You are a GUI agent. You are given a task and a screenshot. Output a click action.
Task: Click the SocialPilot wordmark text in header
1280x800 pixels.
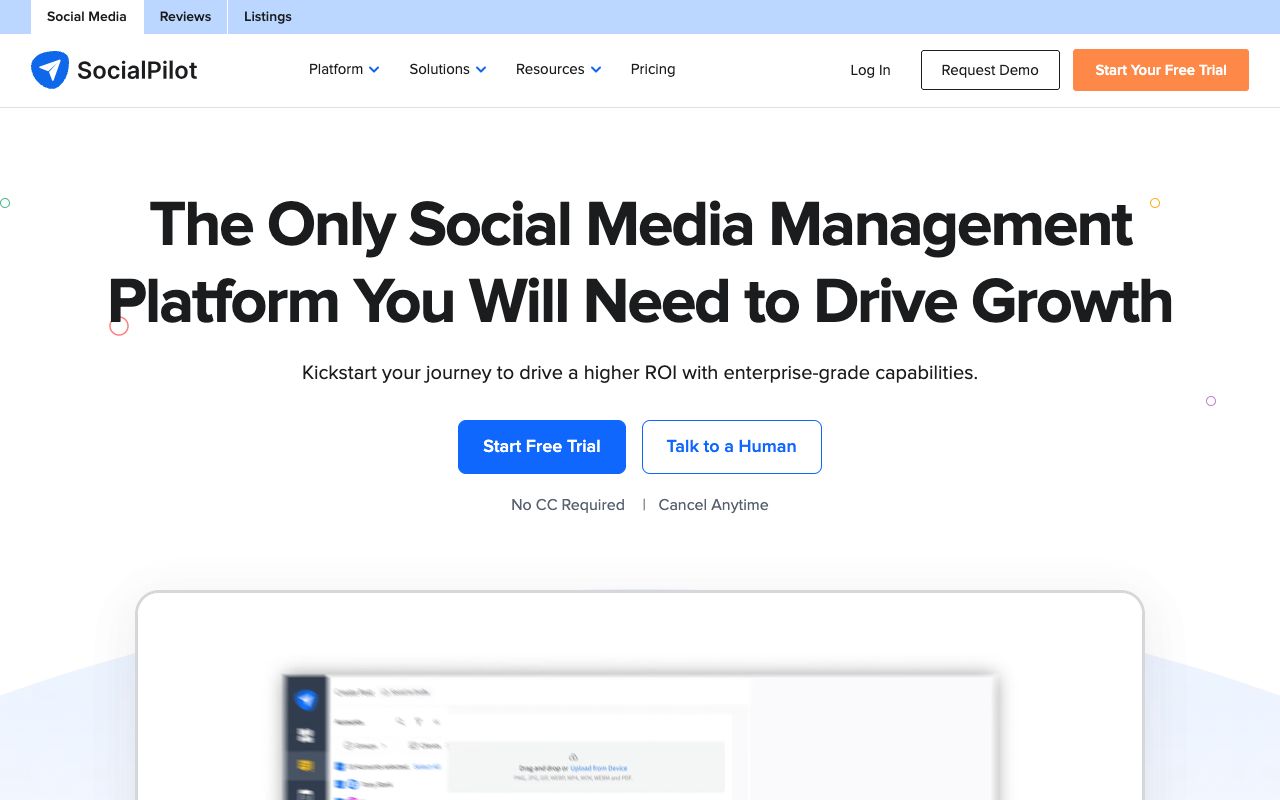coord(137,70)
